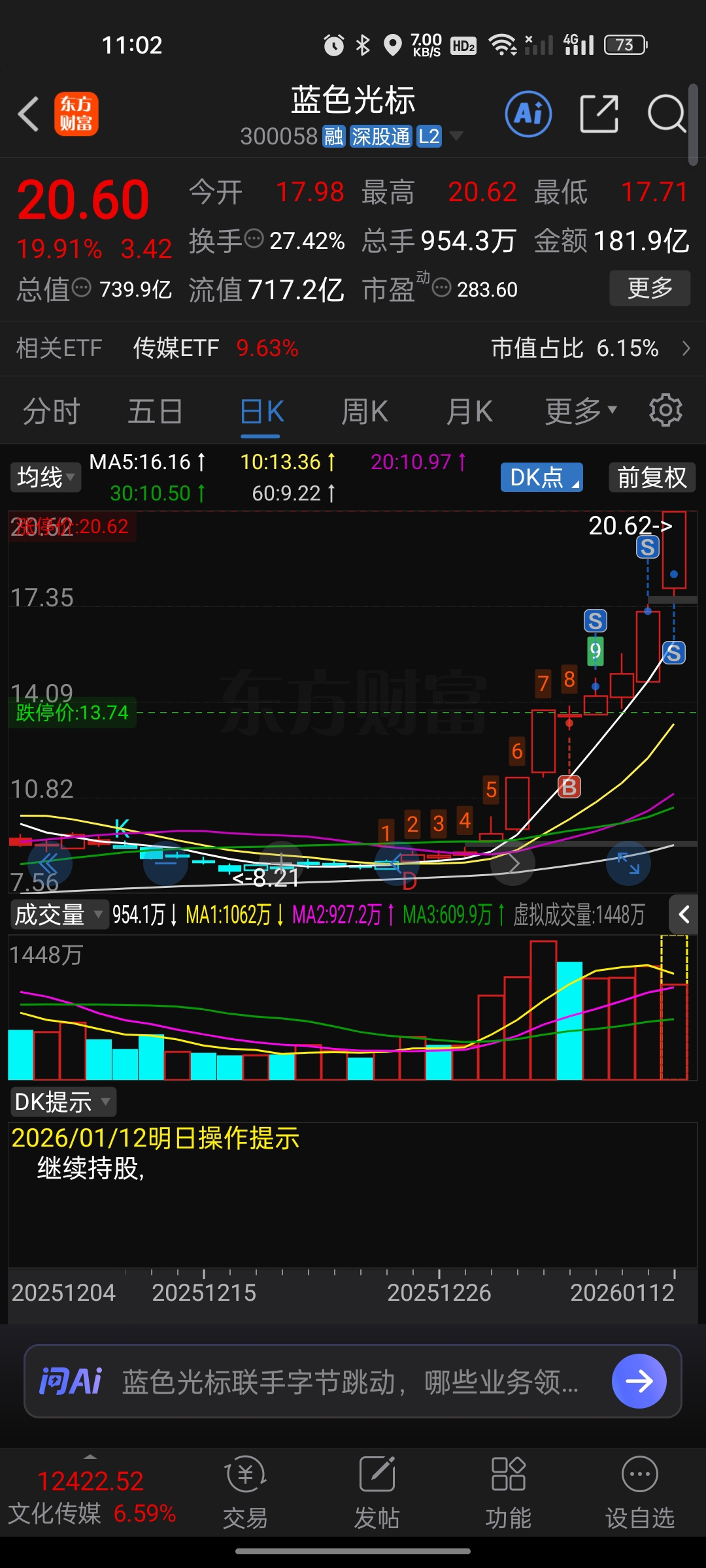Tap the L2 level badge
The image size is (706, 1568).
tap(429, 137)
